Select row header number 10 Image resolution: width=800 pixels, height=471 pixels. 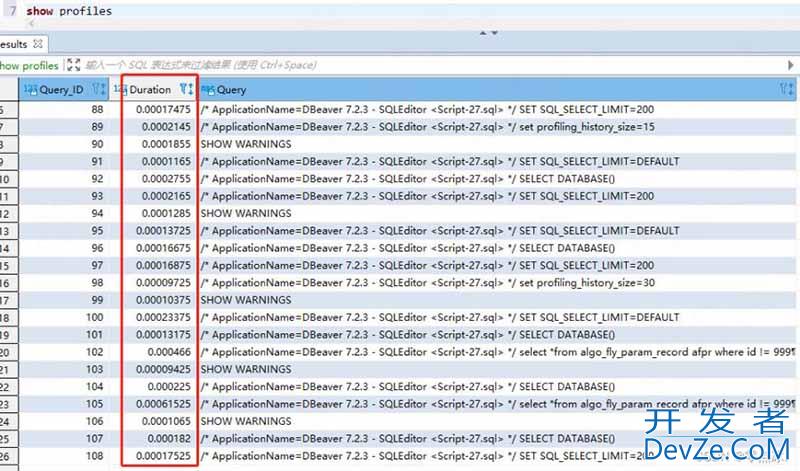point(9,179)
